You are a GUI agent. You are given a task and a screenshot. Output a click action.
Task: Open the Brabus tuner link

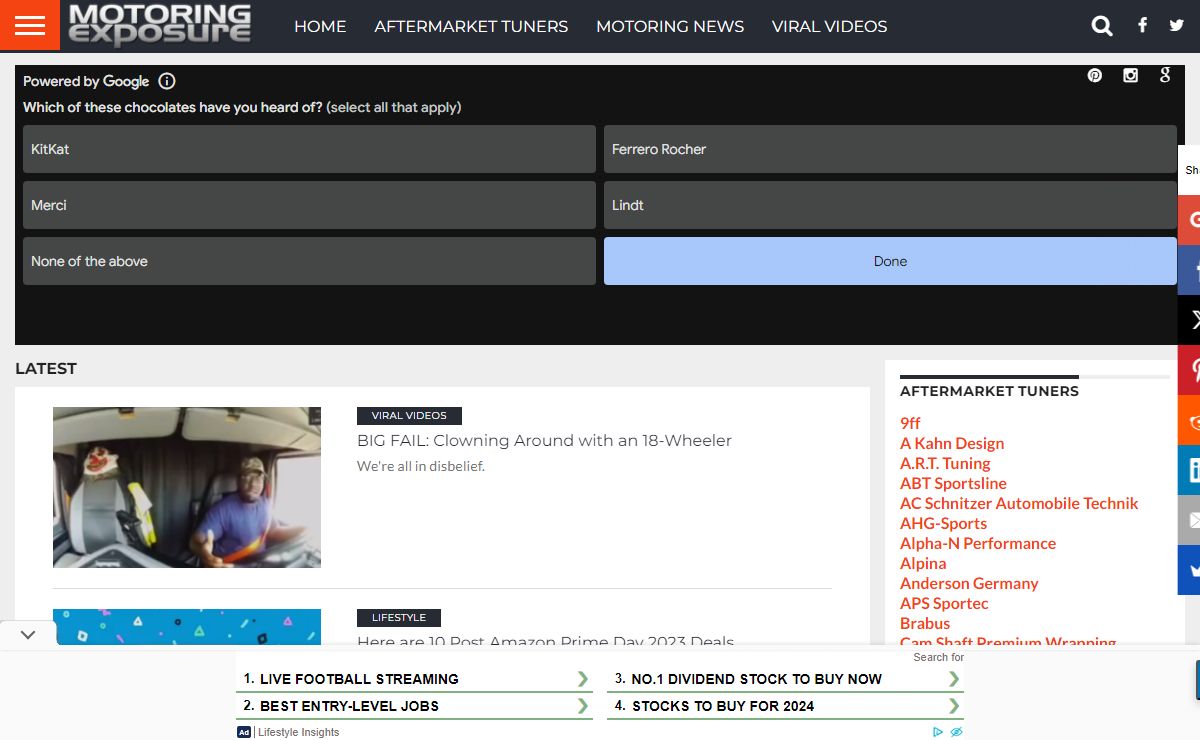tap(925, 623)
